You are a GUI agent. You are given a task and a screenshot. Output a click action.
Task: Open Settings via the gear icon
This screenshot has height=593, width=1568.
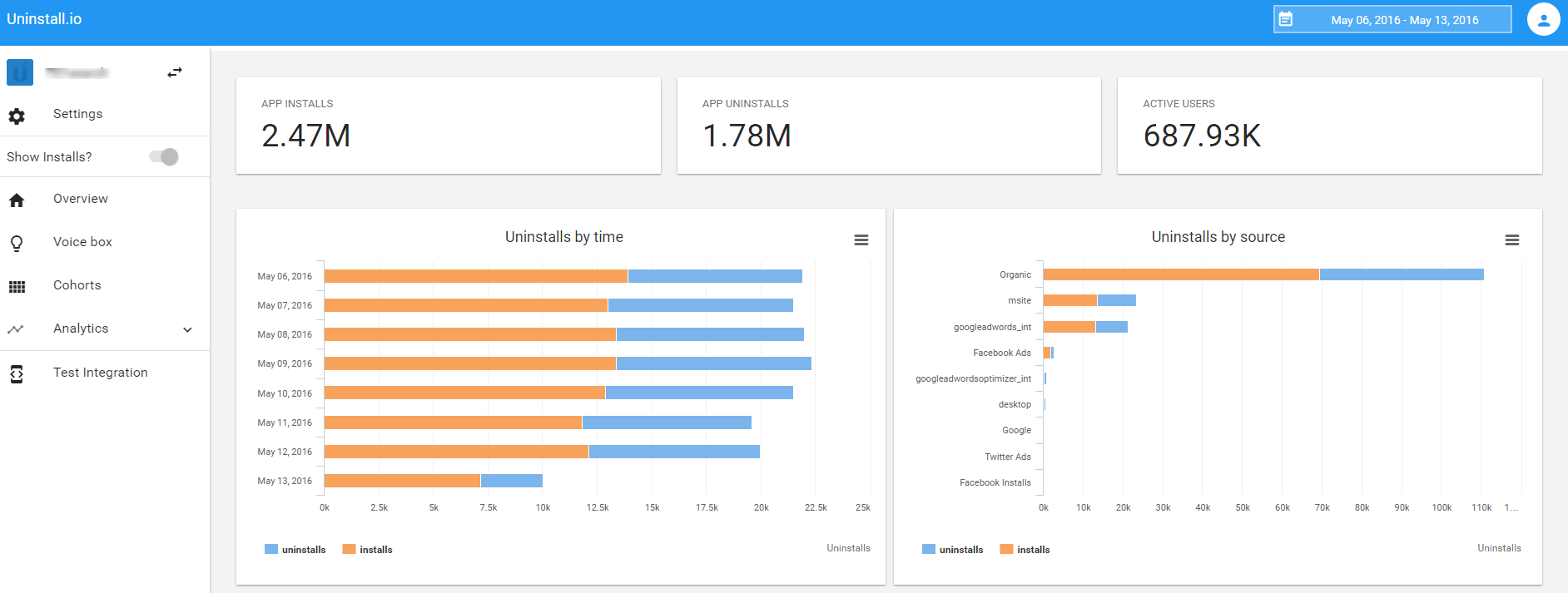[17, 116]
